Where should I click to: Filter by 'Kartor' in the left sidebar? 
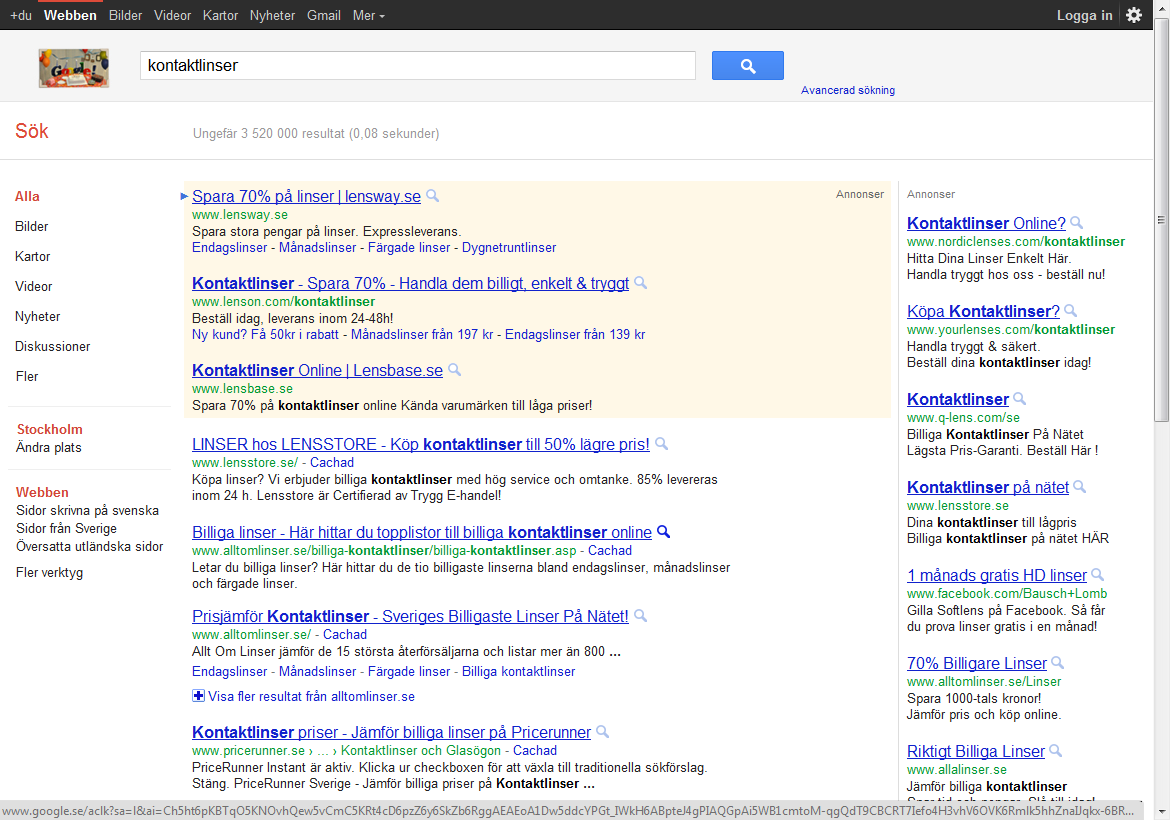coord(33,256)
